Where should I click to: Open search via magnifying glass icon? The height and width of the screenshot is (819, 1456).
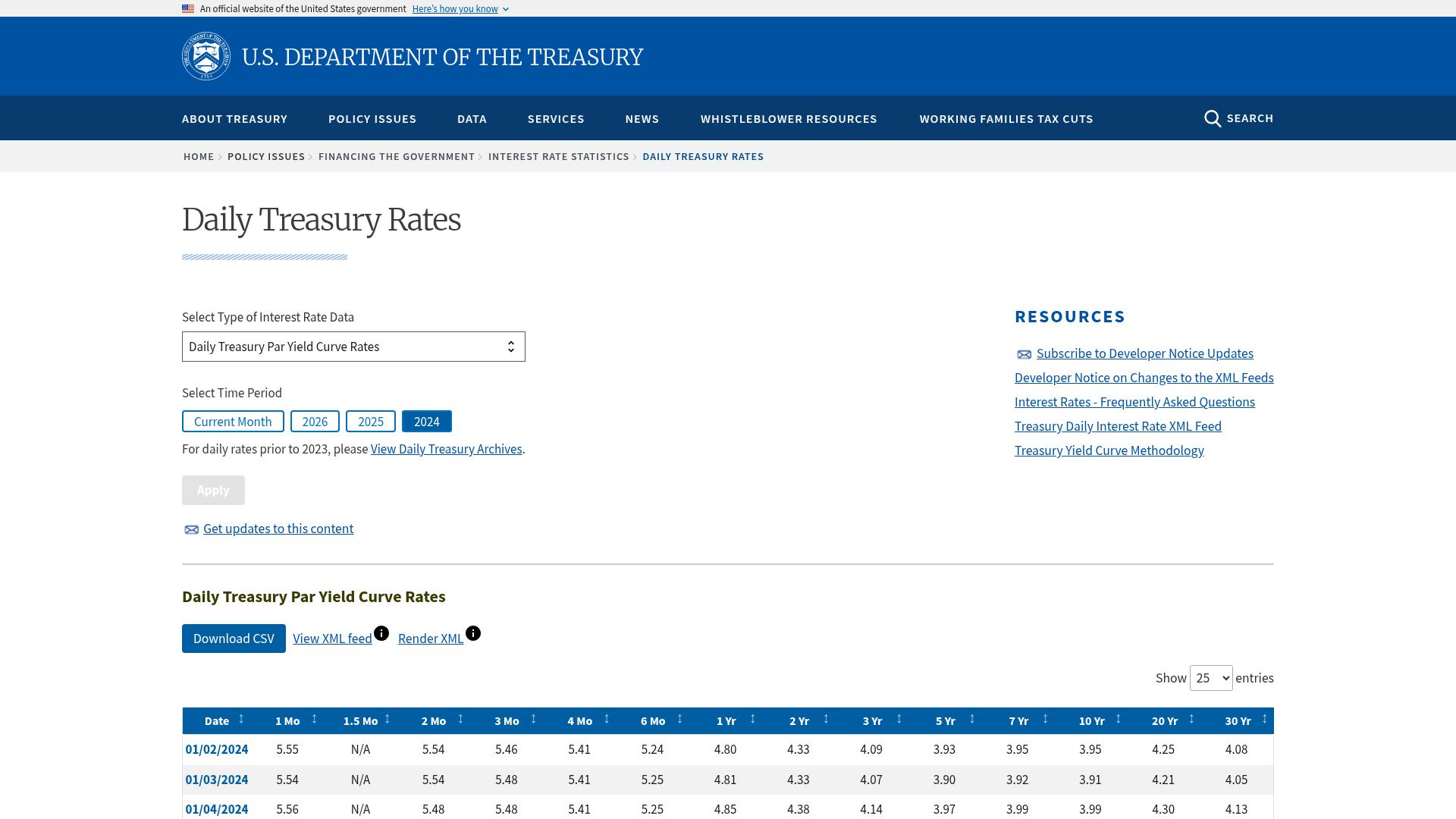1213,119
